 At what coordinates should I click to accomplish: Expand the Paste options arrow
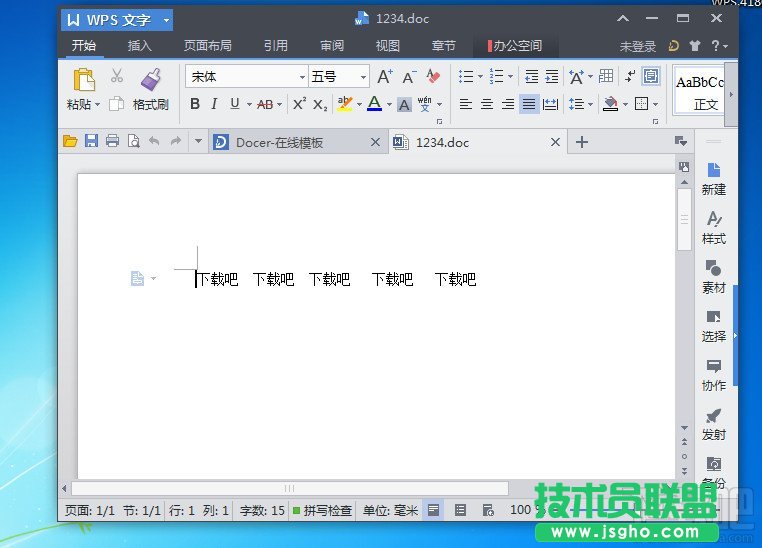pos(98,104)
